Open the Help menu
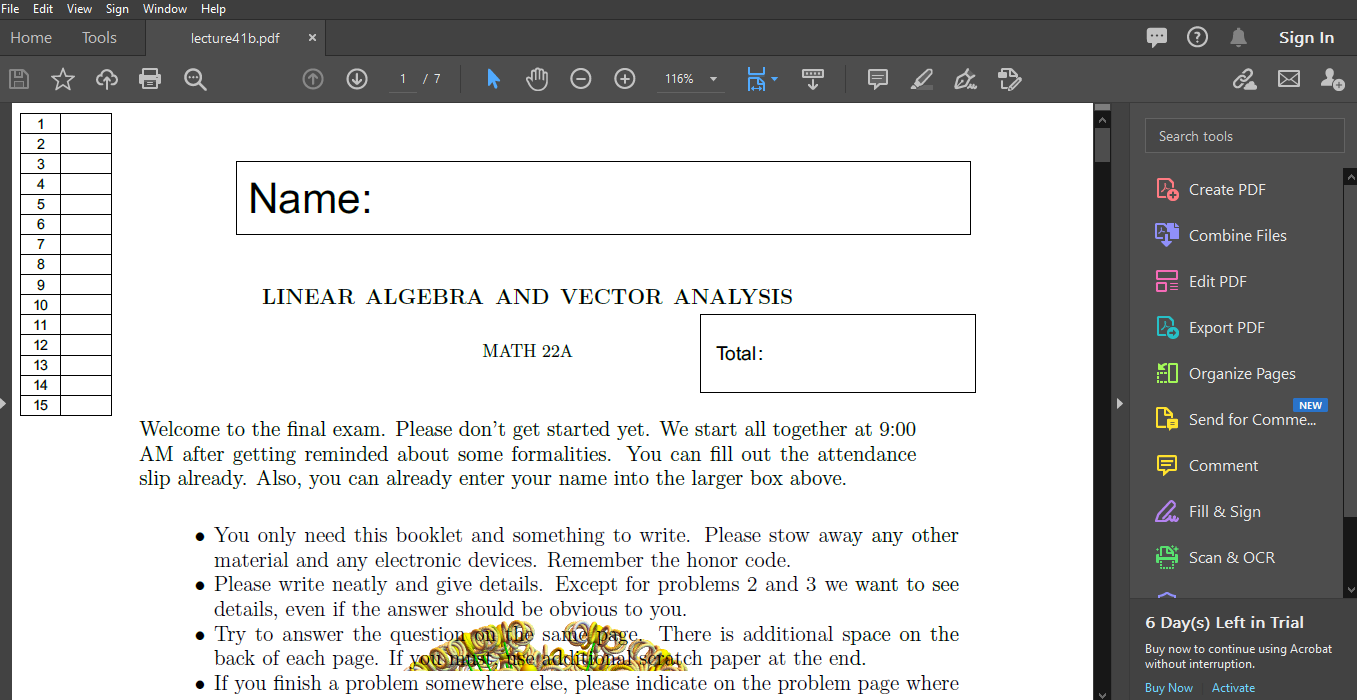The width and height of the screenshot is (1357, 700). tap(213, 8)
